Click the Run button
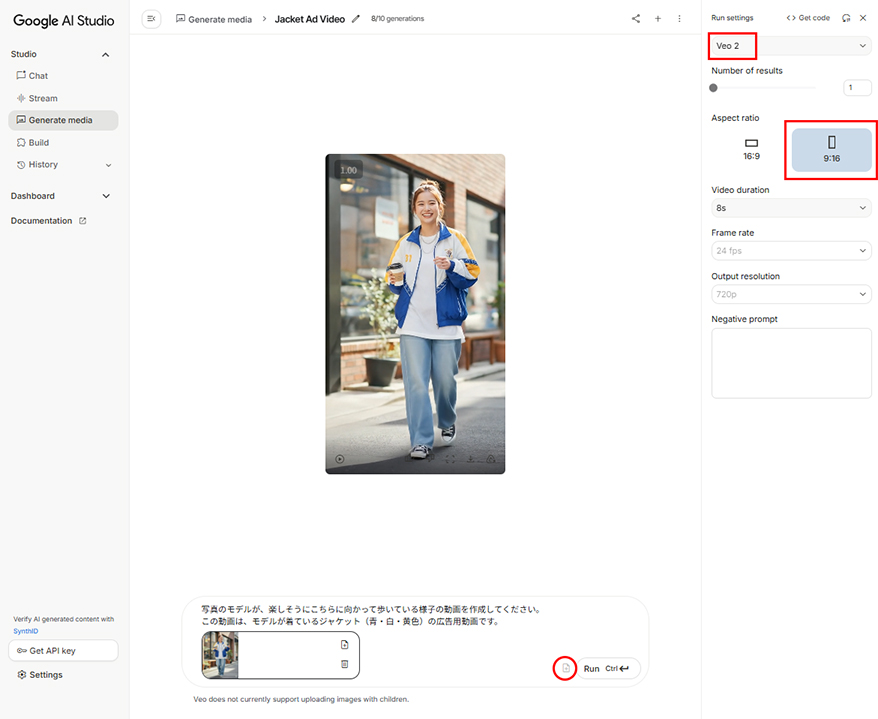The image size is (878, 719). click(x=608, y=668)
